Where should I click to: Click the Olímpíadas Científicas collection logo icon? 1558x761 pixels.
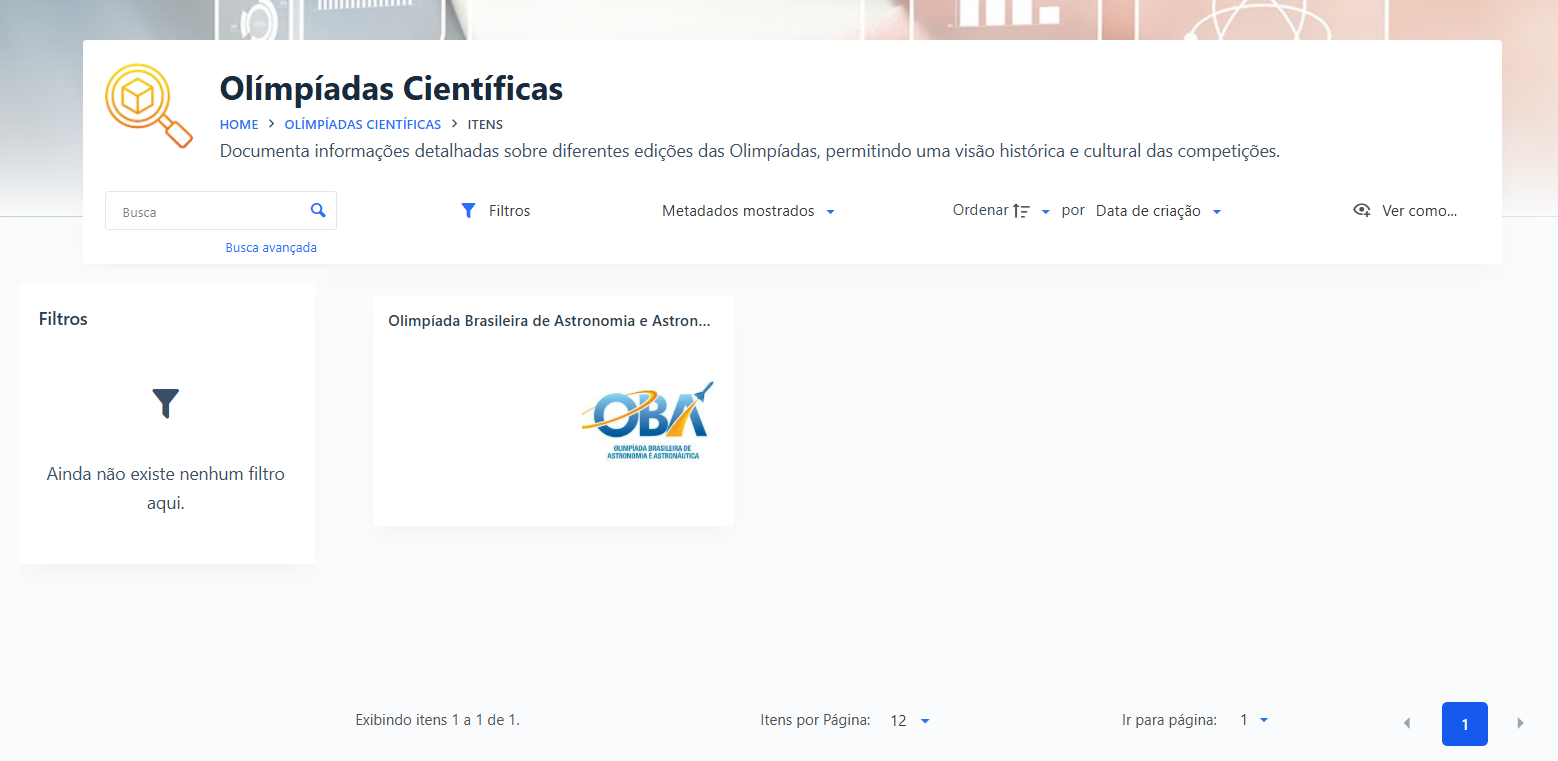point(149,106)
